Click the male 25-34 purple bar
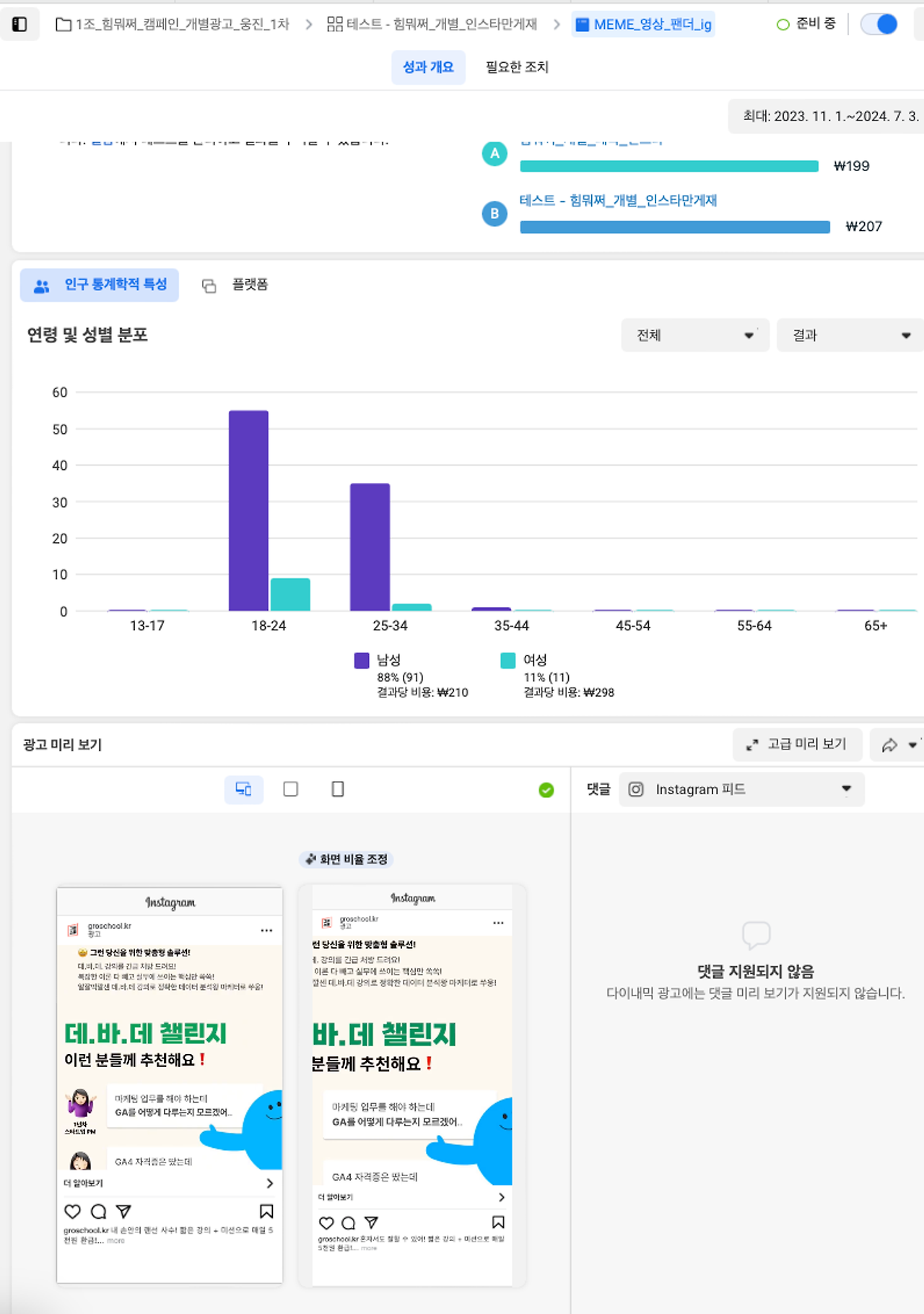 pyautogui.click(x=370, y=547)
